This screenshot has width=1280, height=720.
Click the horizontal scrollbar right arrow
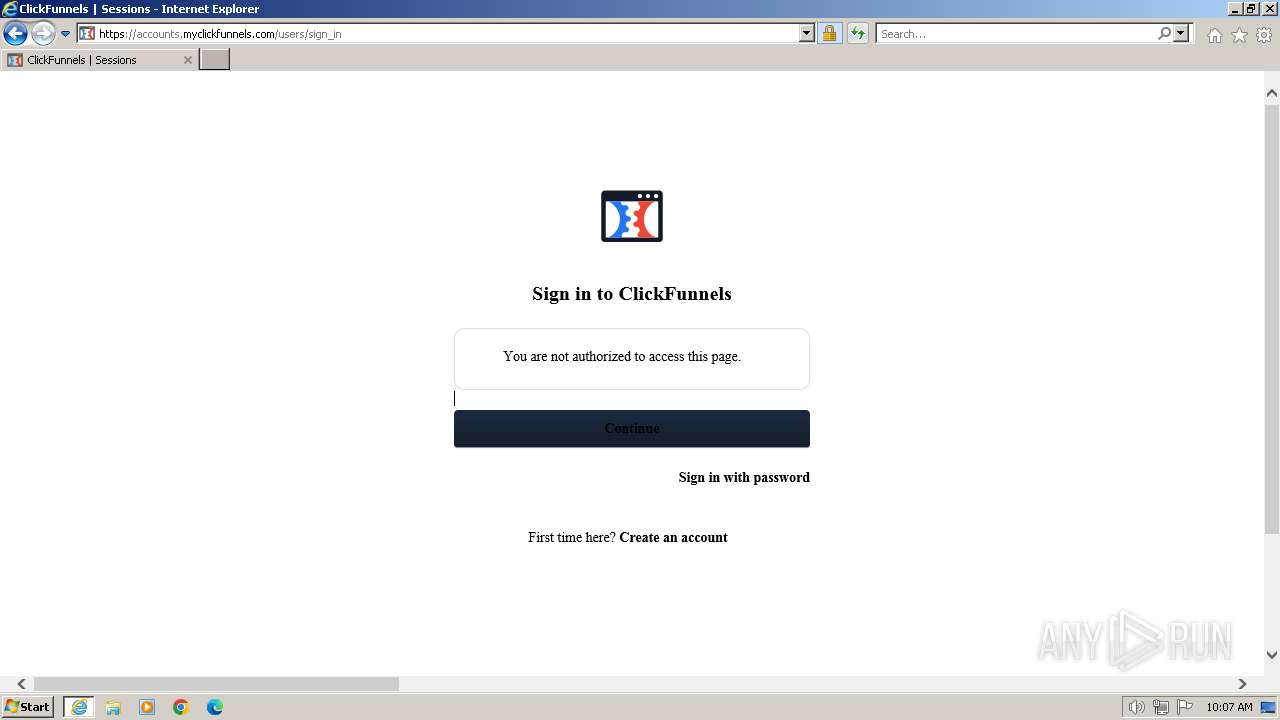1242,684
